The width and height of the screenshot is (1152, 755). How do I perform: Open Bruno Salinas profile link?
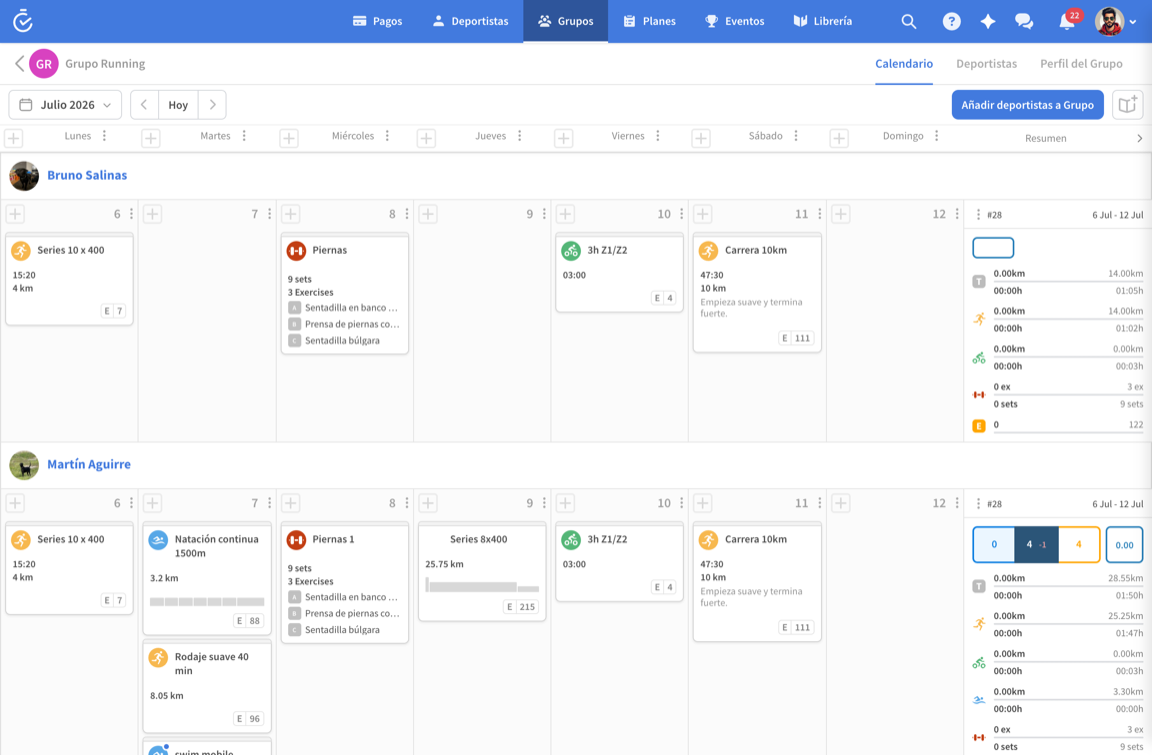tap(87, 176)
